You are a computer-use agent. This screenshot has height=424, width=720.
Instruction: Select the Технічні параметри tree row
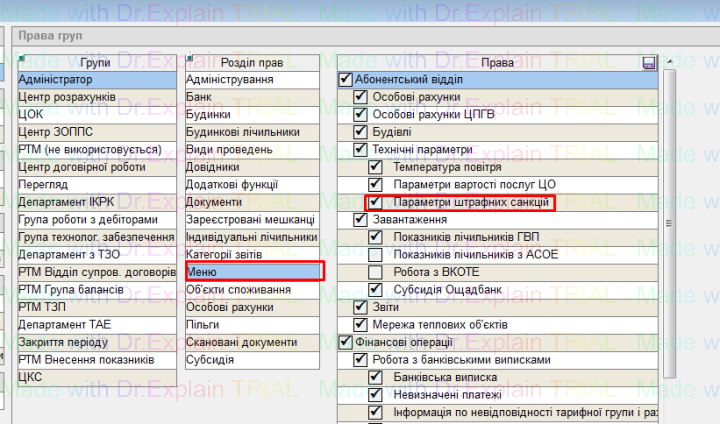[422, 150]
